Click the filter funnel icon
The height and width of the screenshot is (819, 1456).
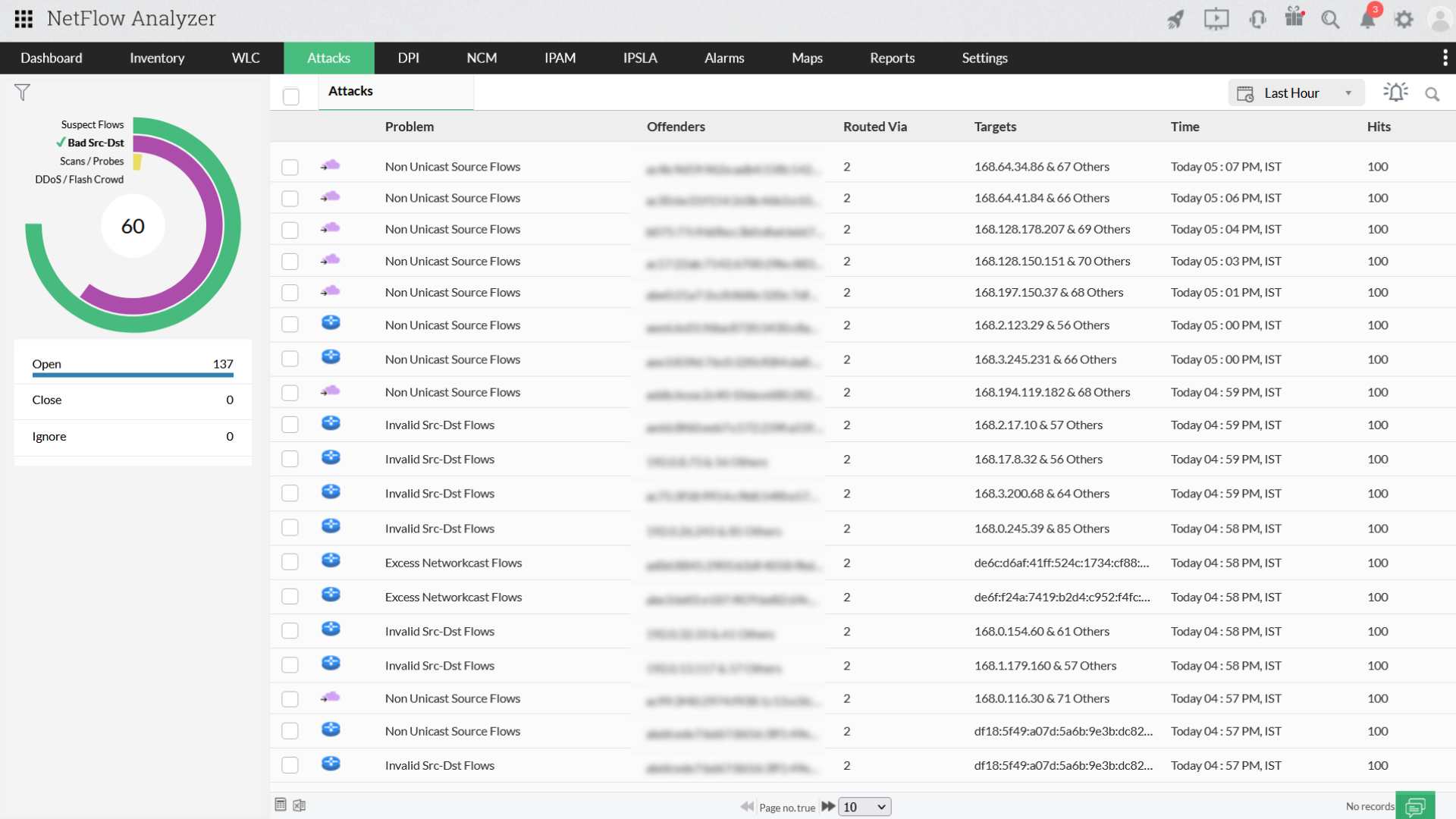(x=22, y=93)
